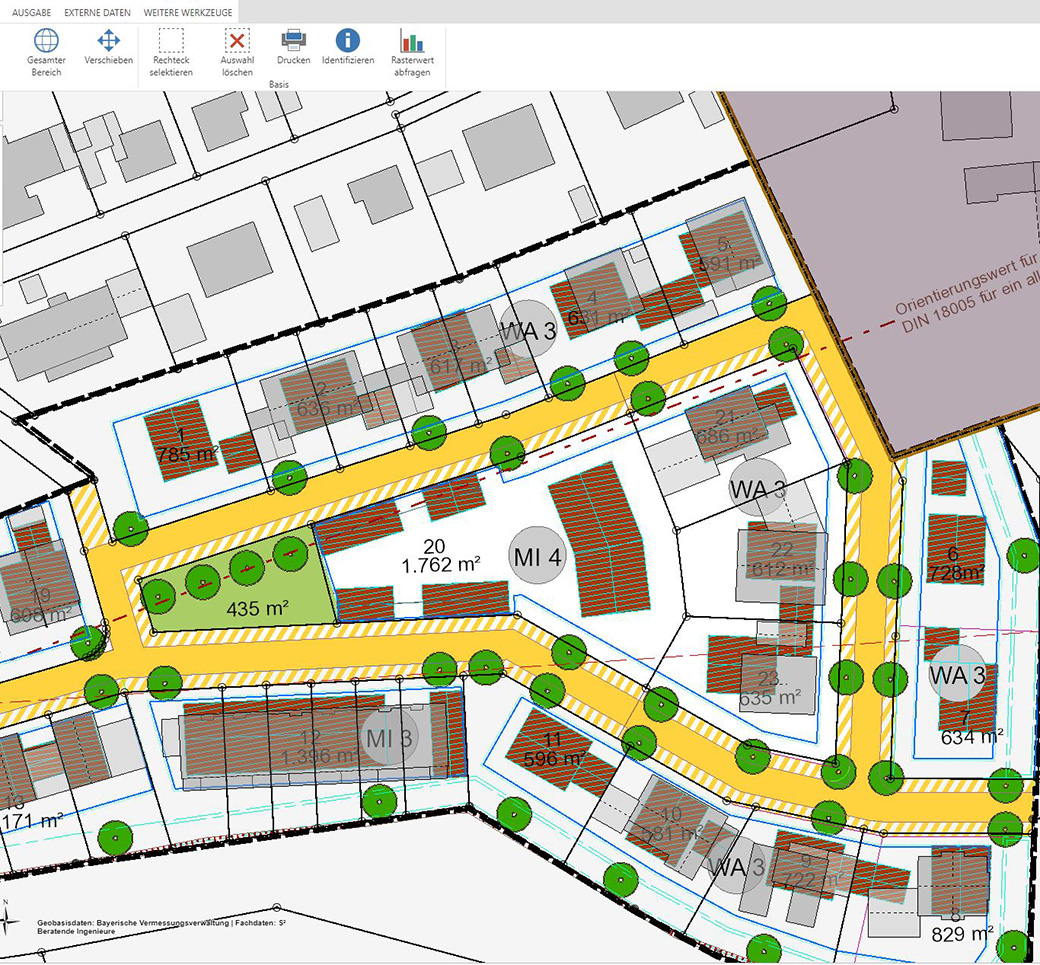
Task: Click the MI 3 zone label circle
Action: (389, 738)
